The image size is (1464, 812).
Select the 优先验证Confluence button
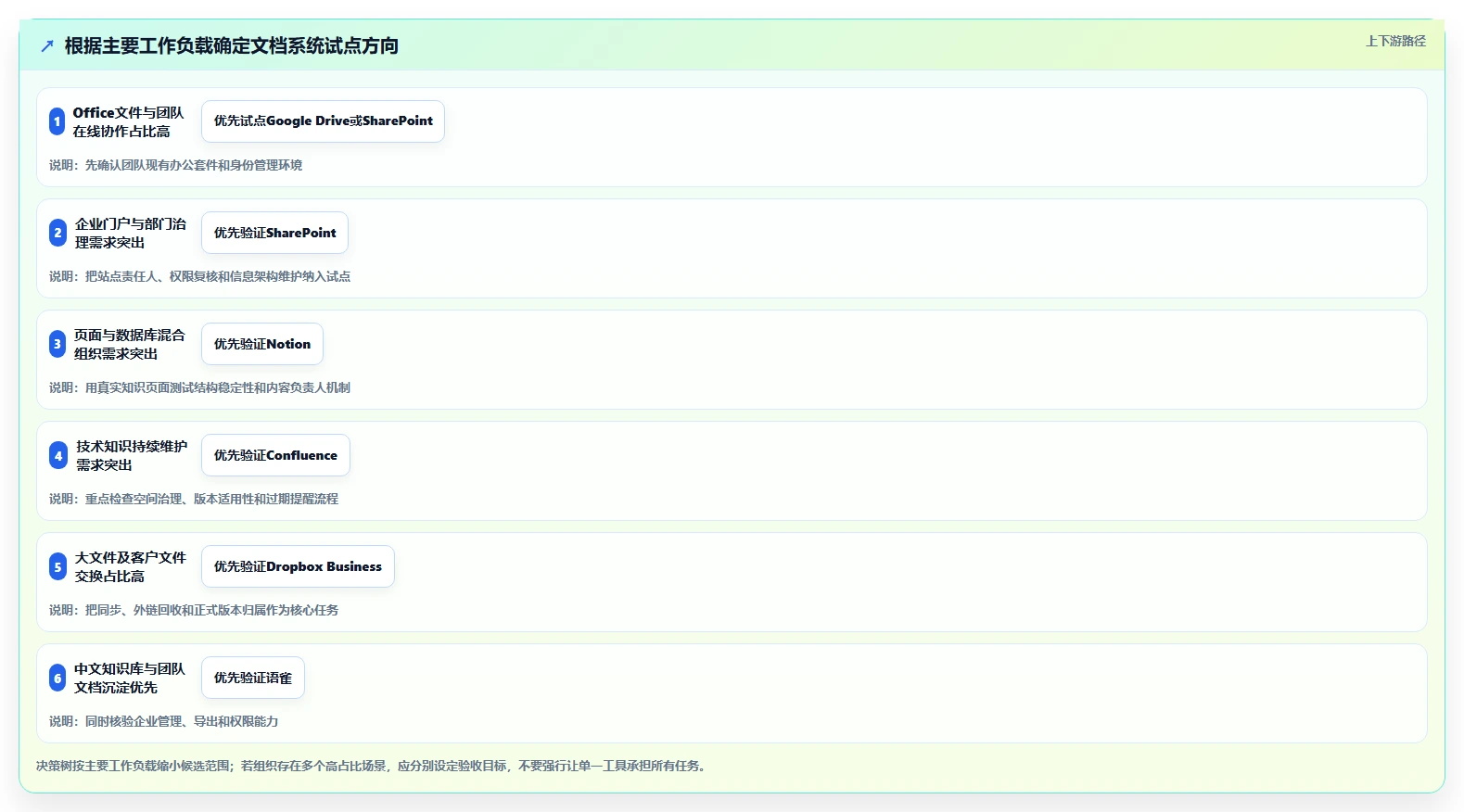275,455
